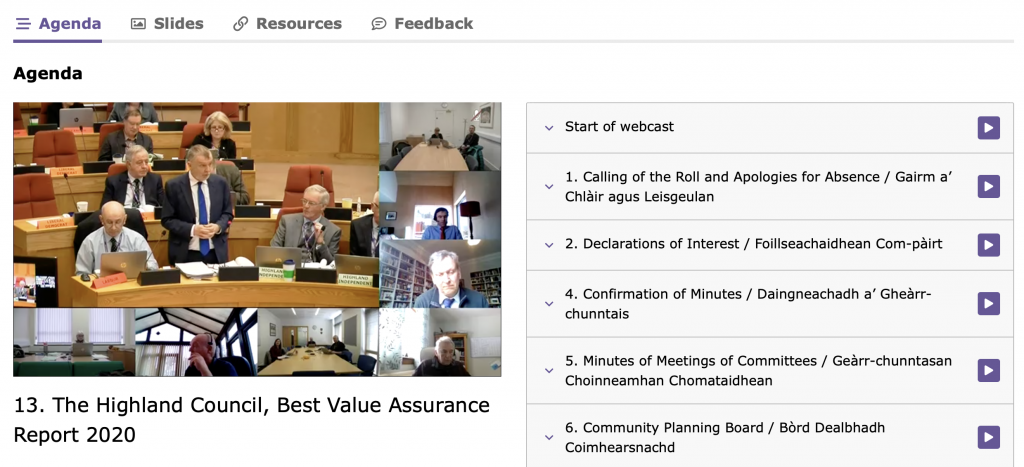
Task: Select the 'Start of webcast' text
Action: 619,127
